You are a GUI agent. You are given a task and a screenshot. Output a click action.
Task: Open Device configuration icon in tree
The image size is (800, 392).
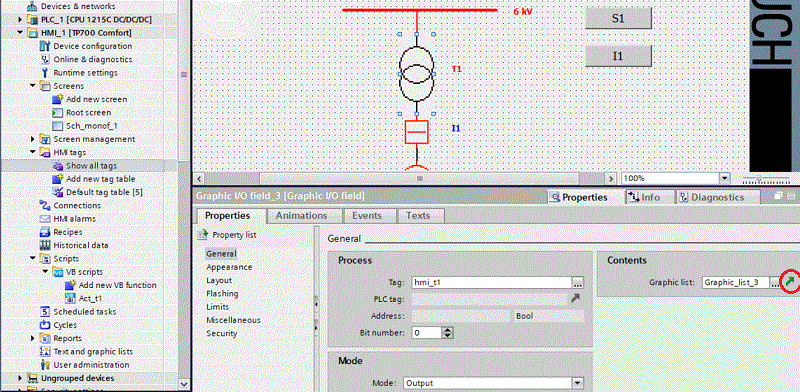(x=45, y=46)
